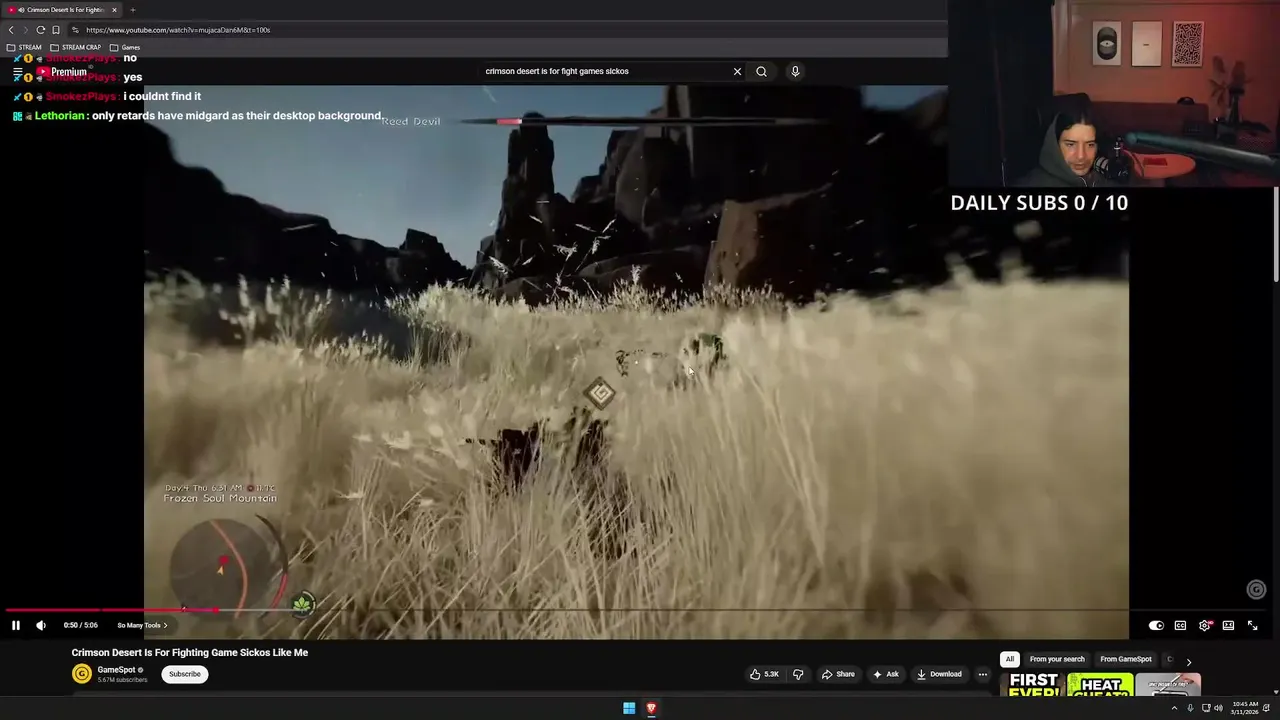Reload the page
Image resolution: width=1280 pixels, height=720 pixels.
click(41, 30)
